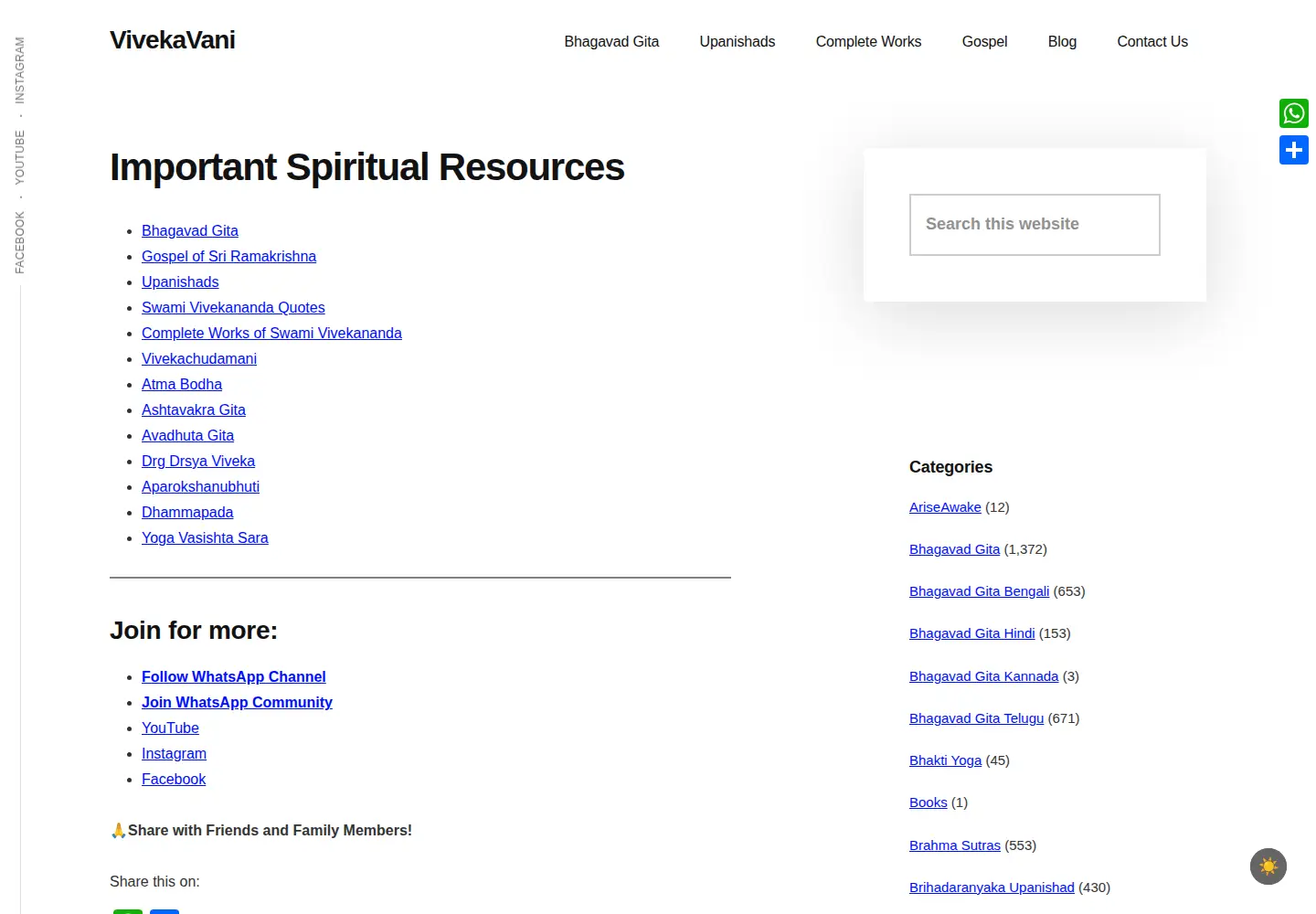
Task: Open the Brihadaranyaka Upanishad category
Action: point(992,887)
